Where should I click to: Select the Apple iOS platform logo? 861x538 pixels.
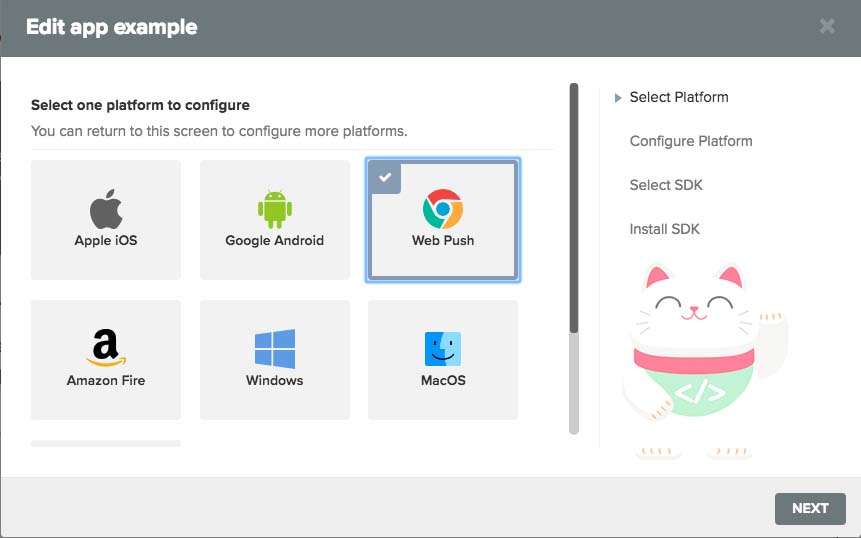[x=106, y=209]
